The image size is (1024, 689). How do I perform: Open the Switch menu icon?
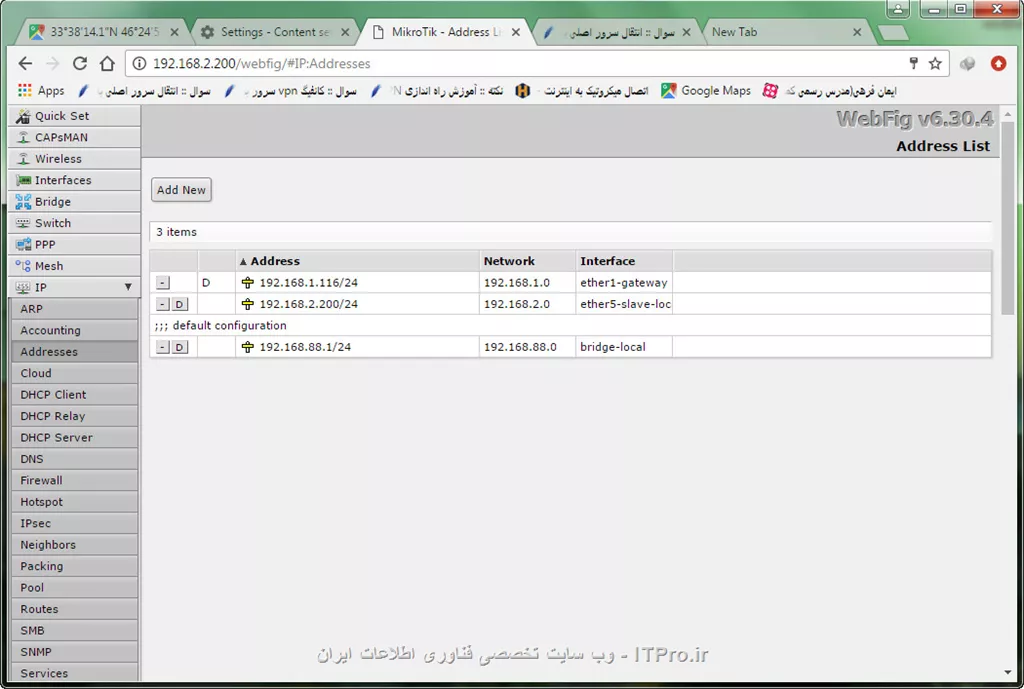point(24,223)
